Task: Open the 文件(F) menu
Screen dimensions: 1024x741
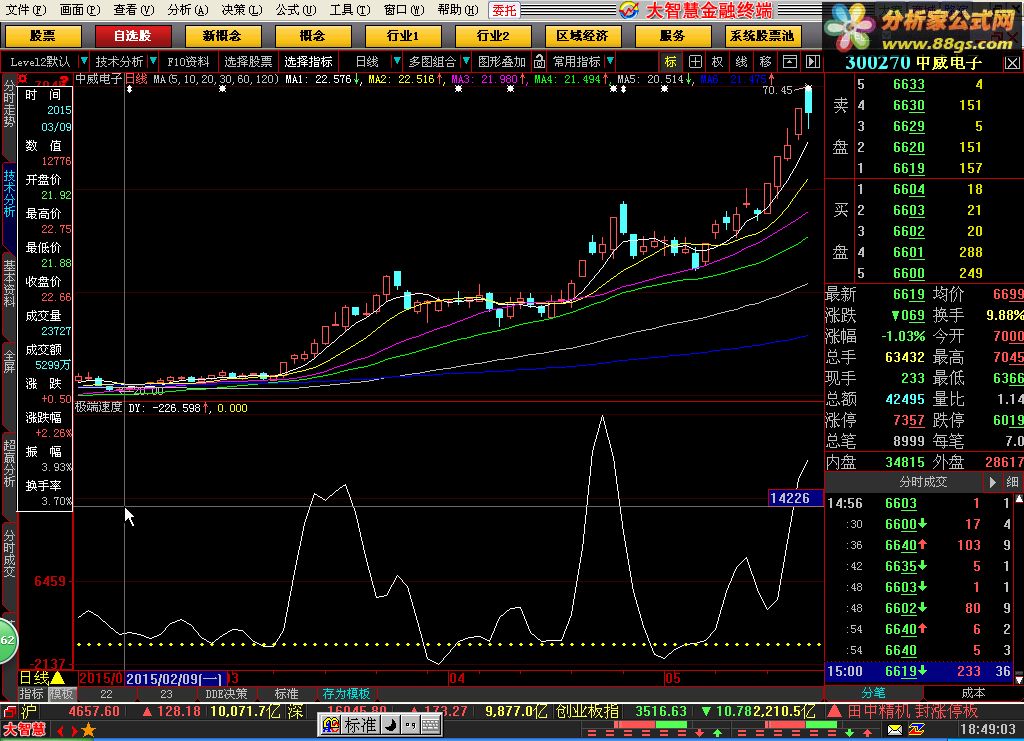Action: [x=25, y=10]
